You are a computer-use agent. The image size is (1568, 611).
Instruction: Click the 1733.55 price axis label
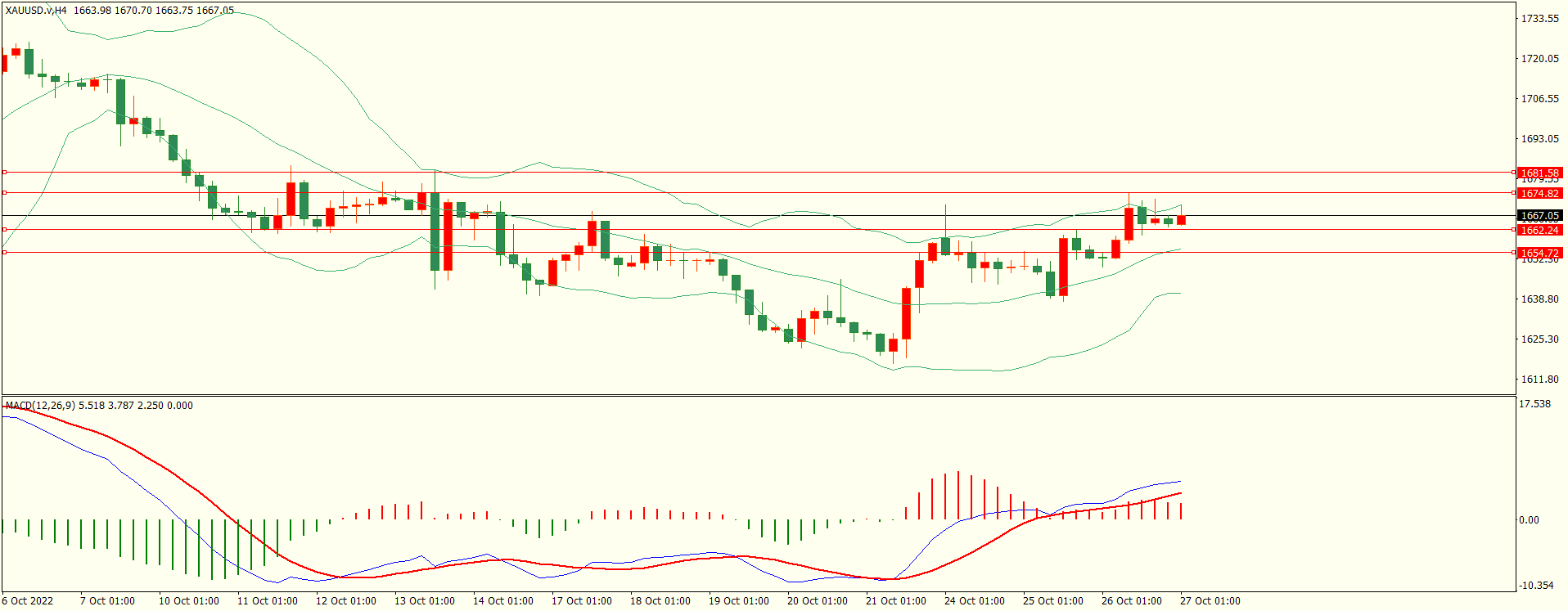1539,19
